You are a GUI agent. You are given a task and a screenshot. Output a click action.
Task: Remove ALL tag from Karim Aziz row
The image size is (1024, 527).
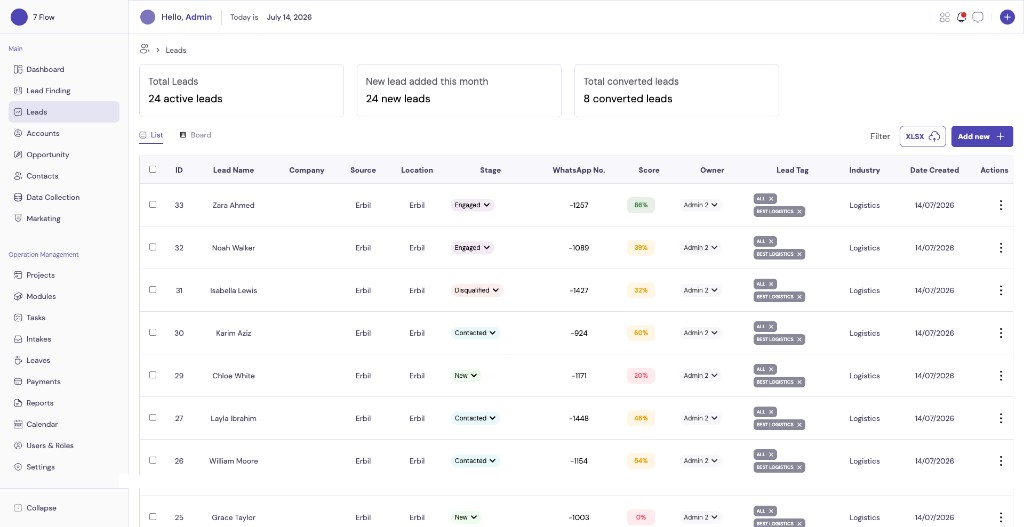click(771, 327)
